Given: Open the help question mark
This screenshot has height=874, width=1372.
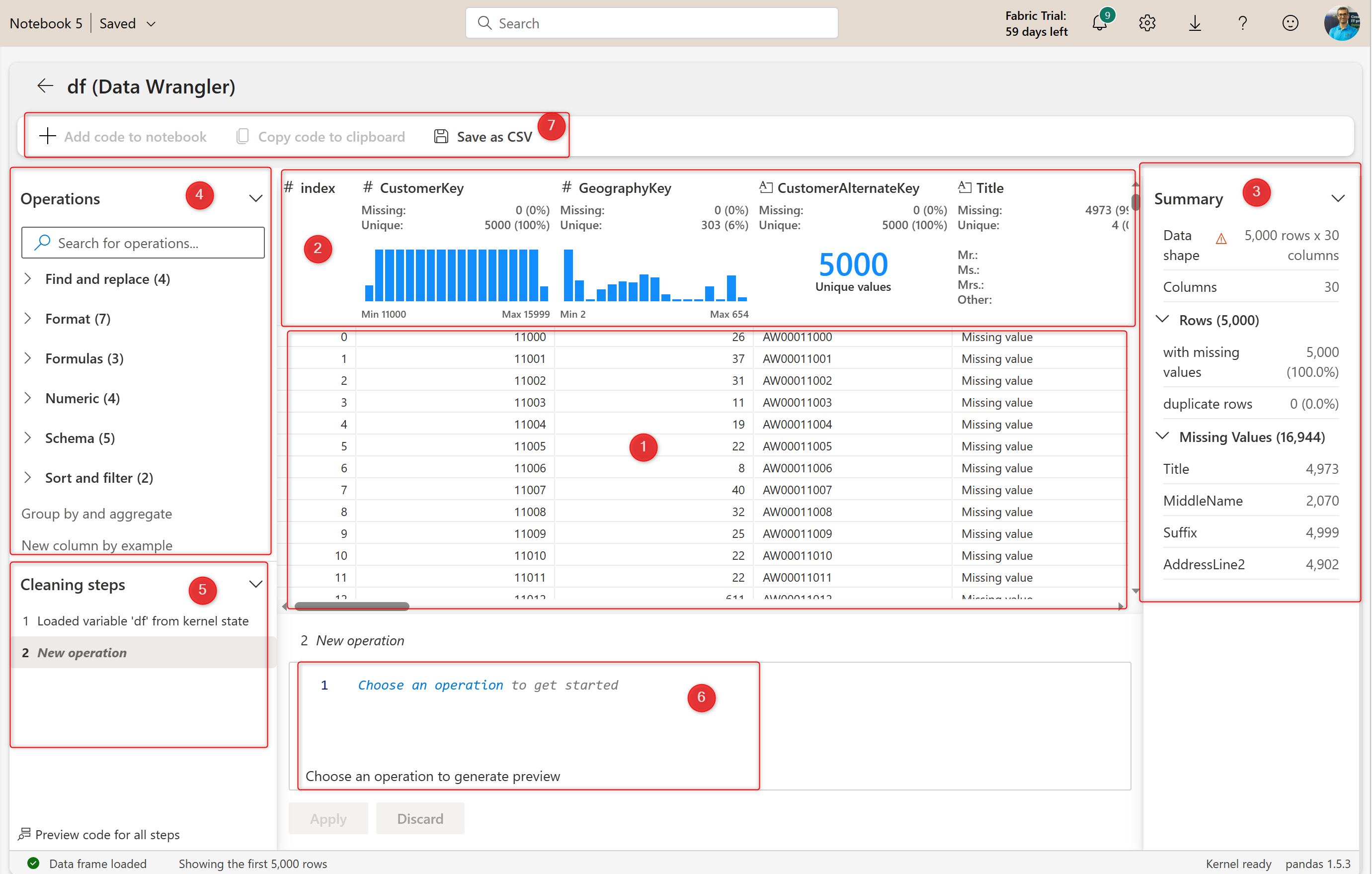Looking at the screenshot, I should 1242,23.
